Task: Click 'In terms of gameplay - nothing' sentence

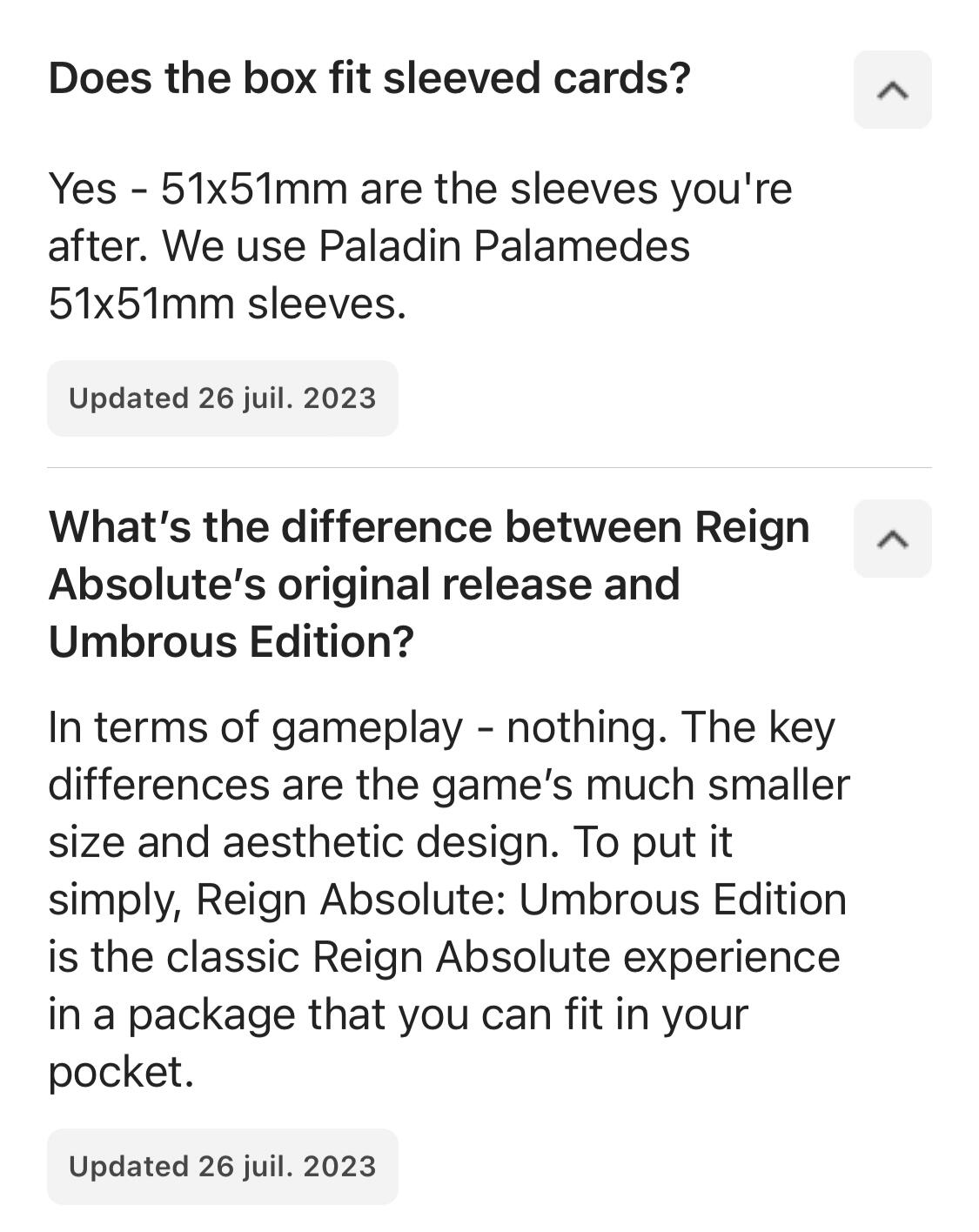Action: pyautogui.click(x=357, y=727)
